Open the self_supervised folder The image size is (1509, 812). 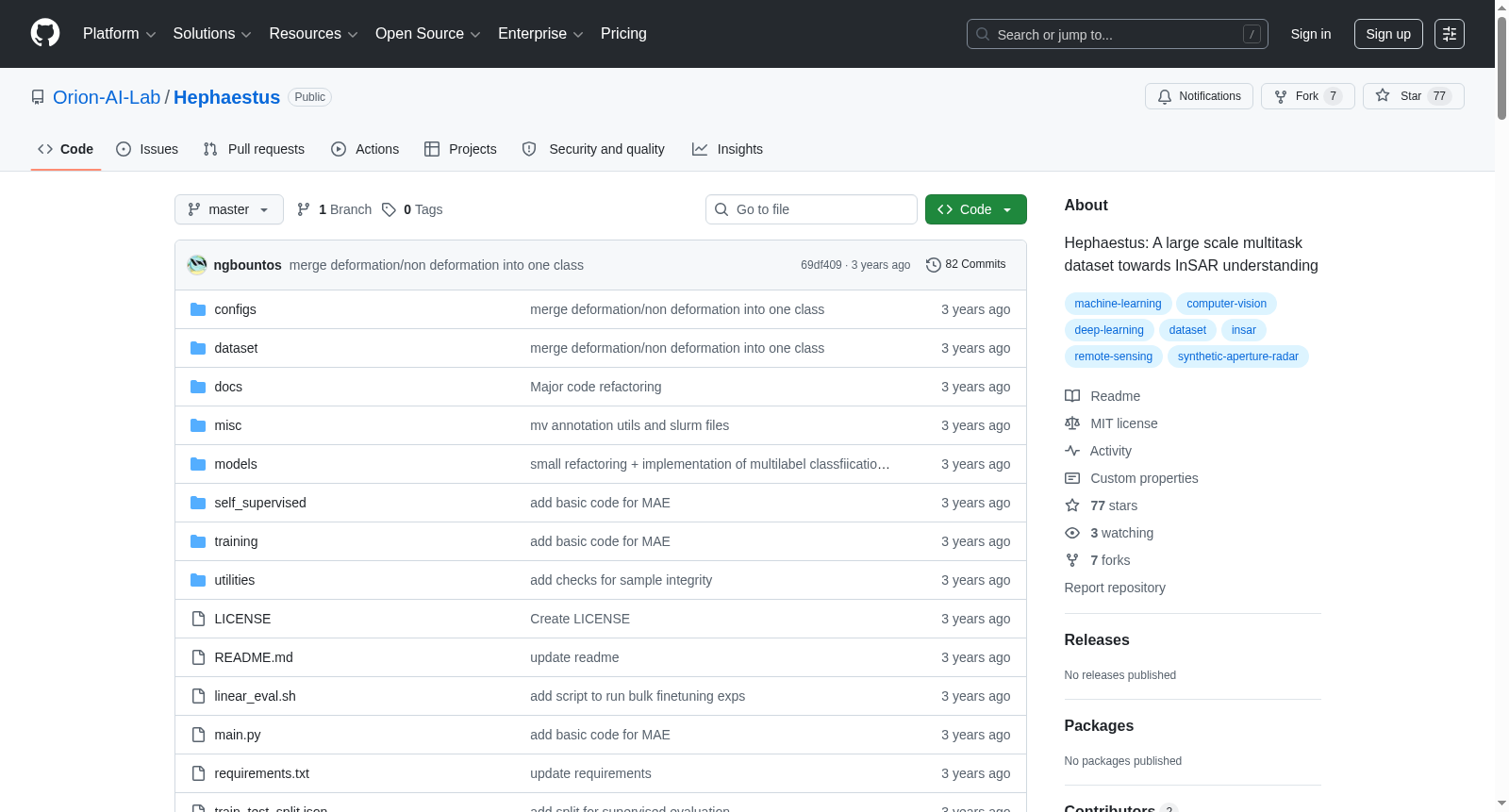point(260,503)
